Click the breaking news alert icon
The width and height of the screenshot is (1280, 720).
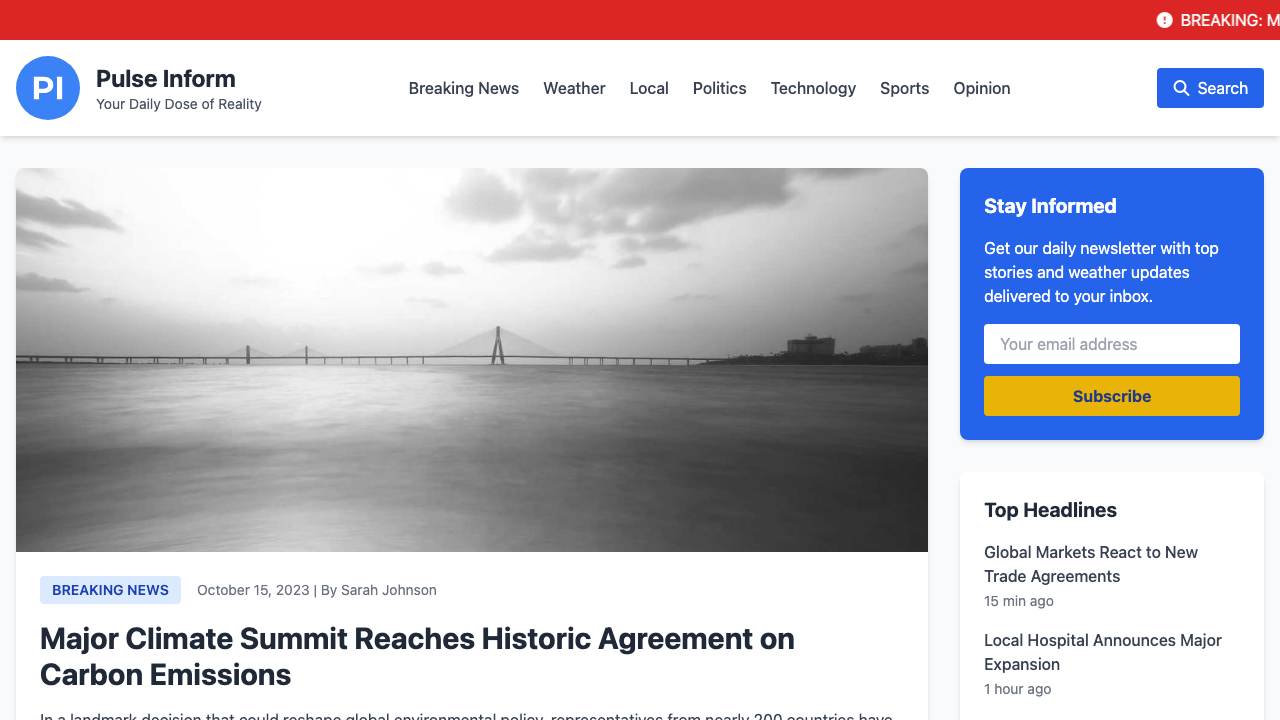pos(1163,20)
